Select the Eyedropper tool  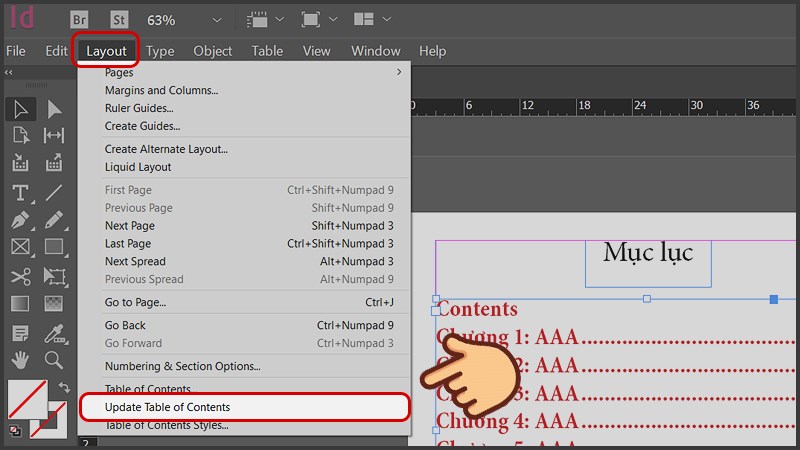54,334
